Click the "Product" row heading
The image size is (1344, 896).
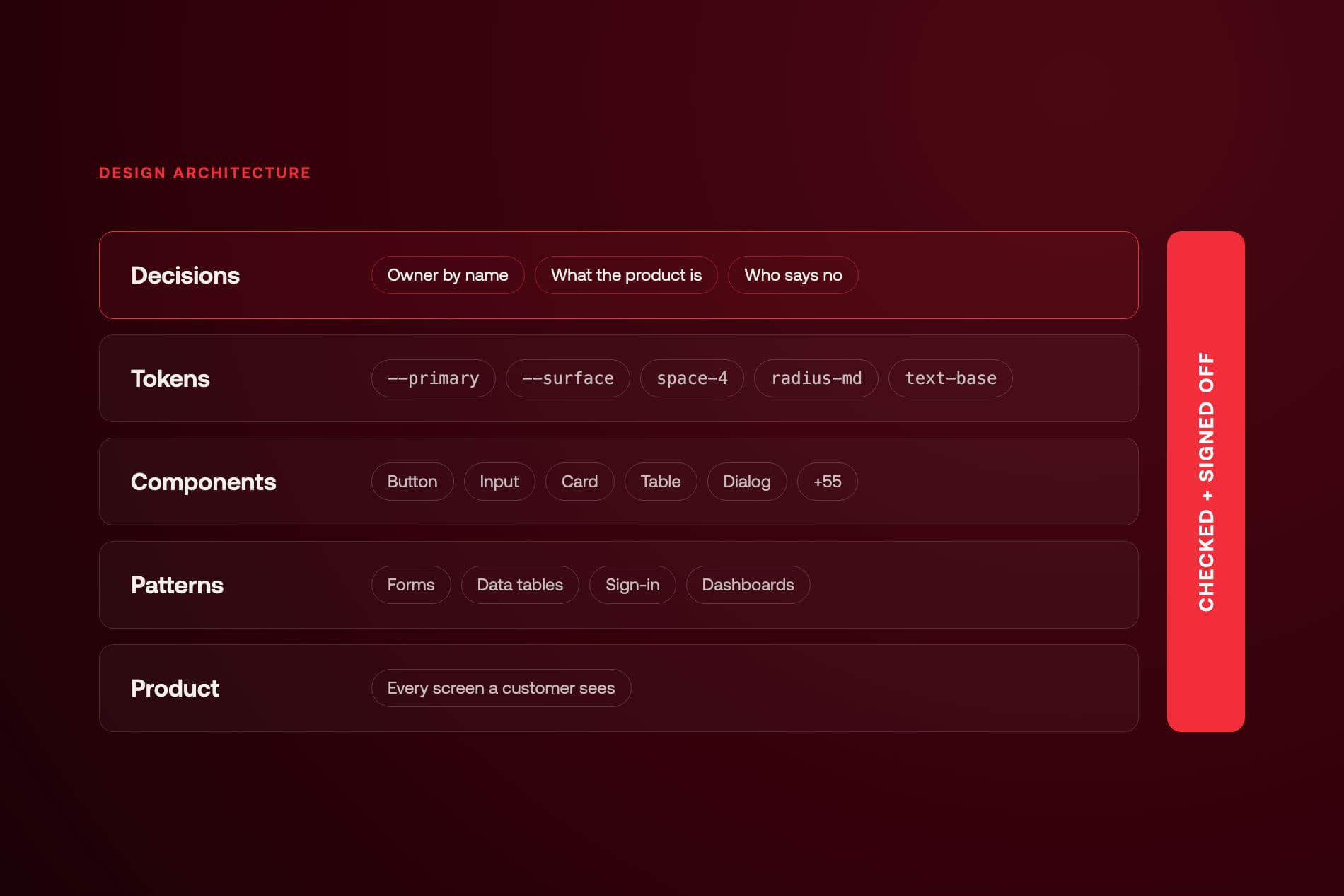(175, 688)
